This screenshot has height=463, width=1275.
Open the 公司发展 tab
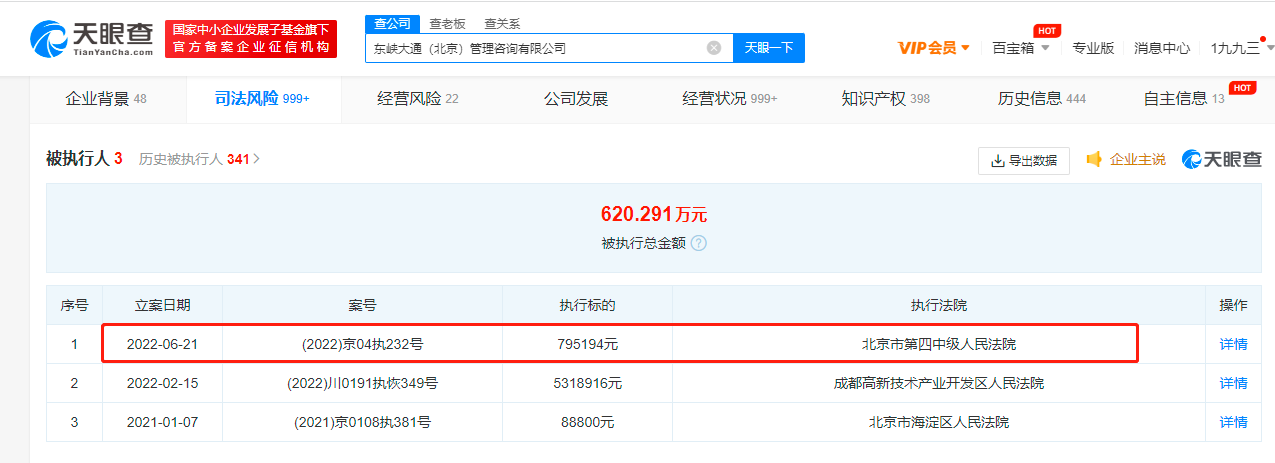click(x=576, y=99)
